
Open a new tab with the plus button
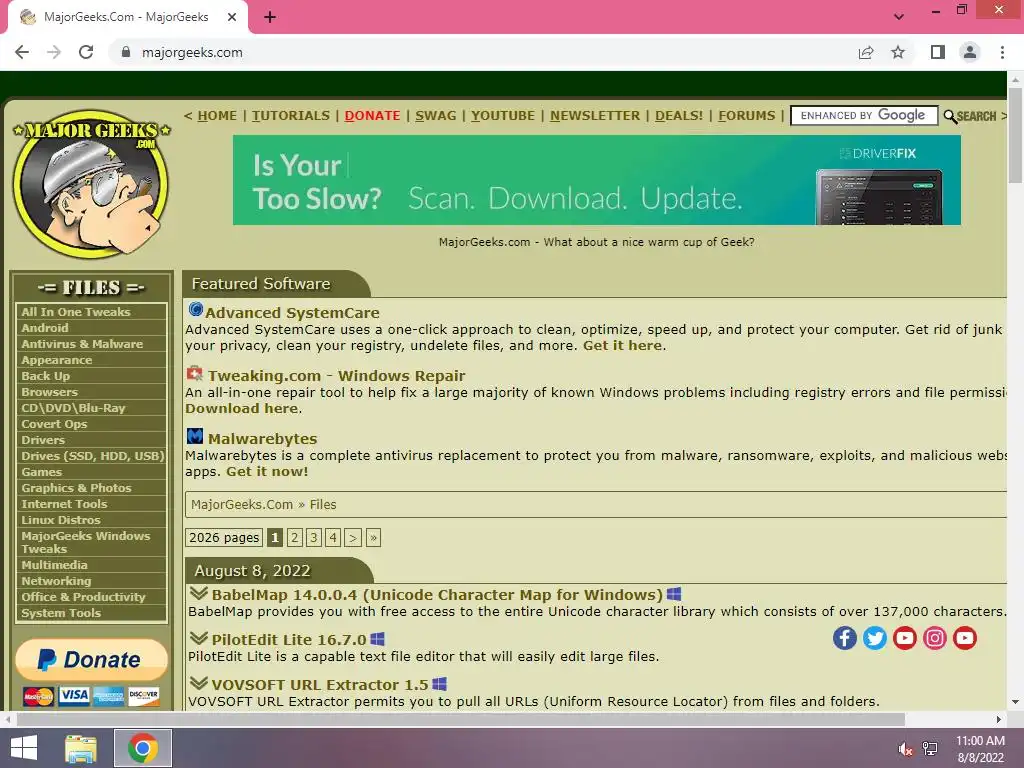[270, 17]
